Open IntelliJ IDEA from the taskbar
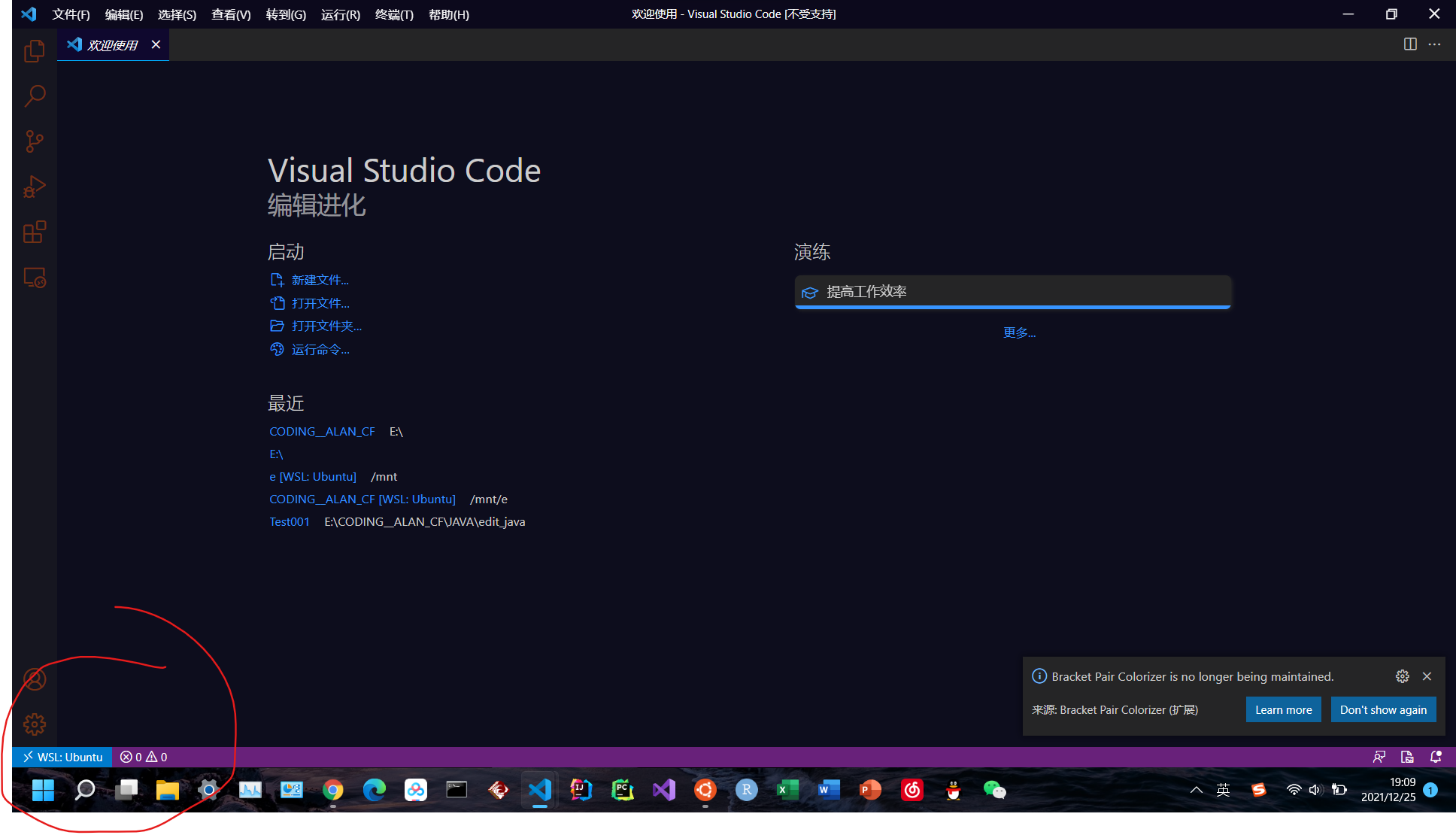Viewport: 1456px width, 835px height. pos(581,790)
